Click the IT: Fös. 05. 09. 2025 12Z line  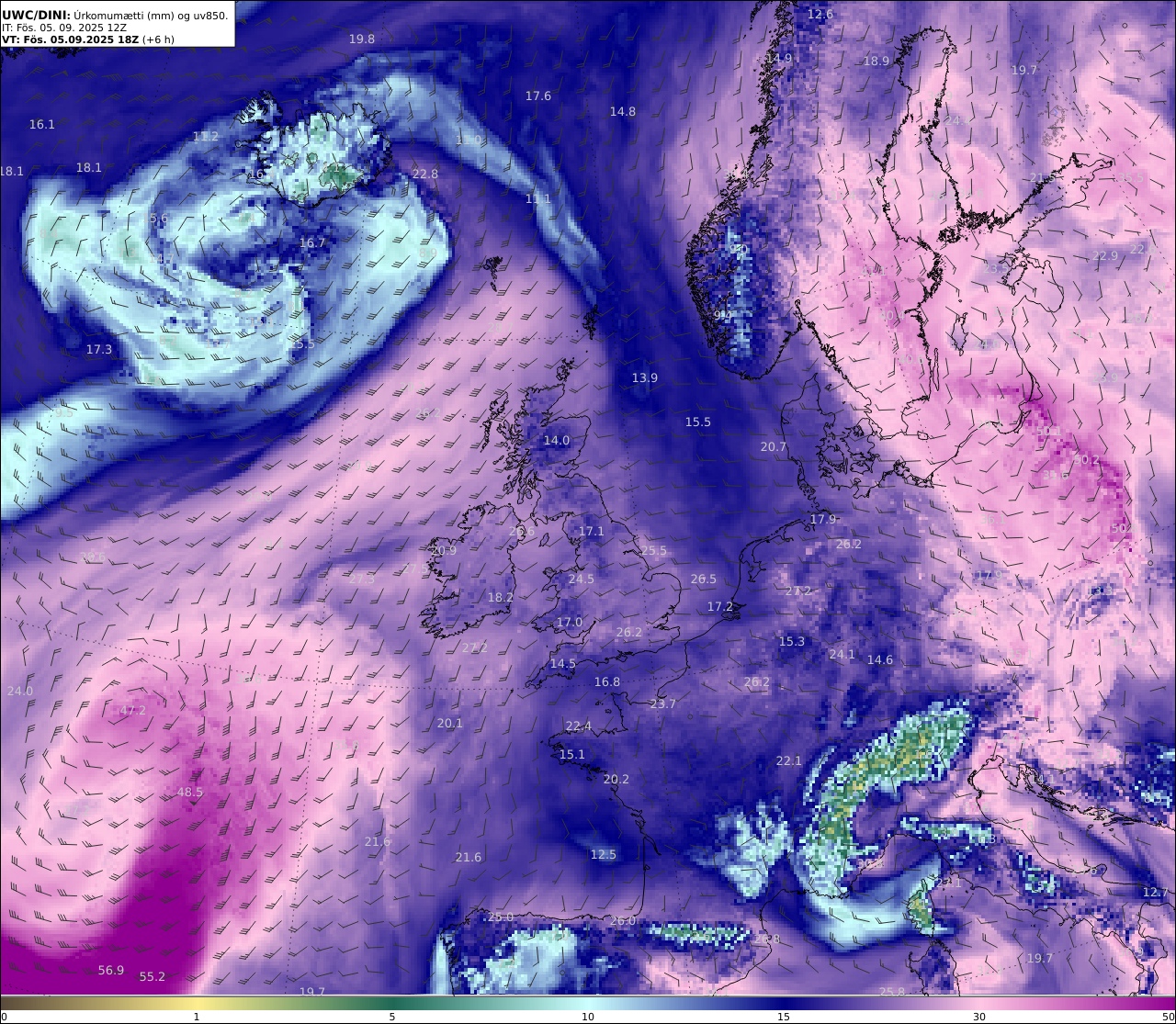64,28
